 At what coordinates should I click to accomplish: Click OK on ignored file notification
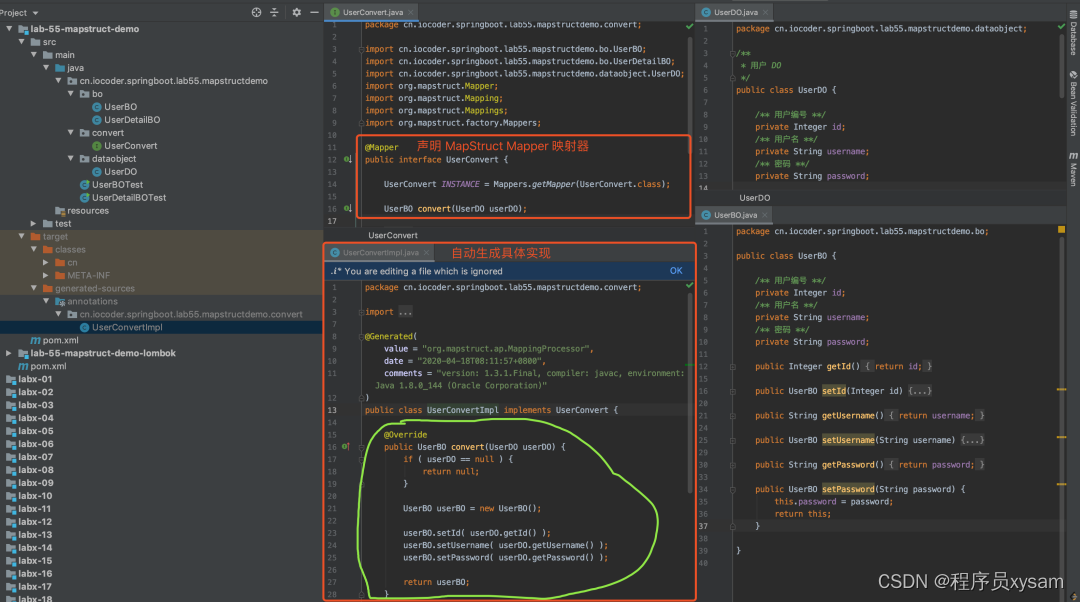click(x=676, y=271)
